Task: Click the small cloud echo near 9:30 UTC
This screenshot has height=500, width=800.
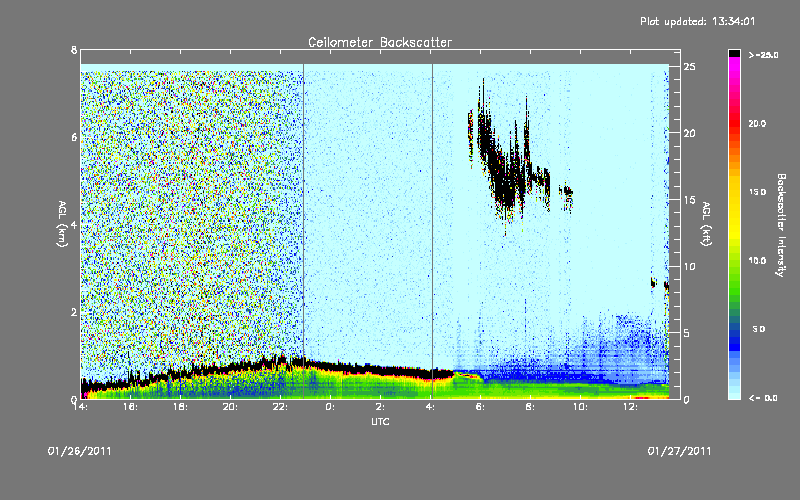Action: 566,193
